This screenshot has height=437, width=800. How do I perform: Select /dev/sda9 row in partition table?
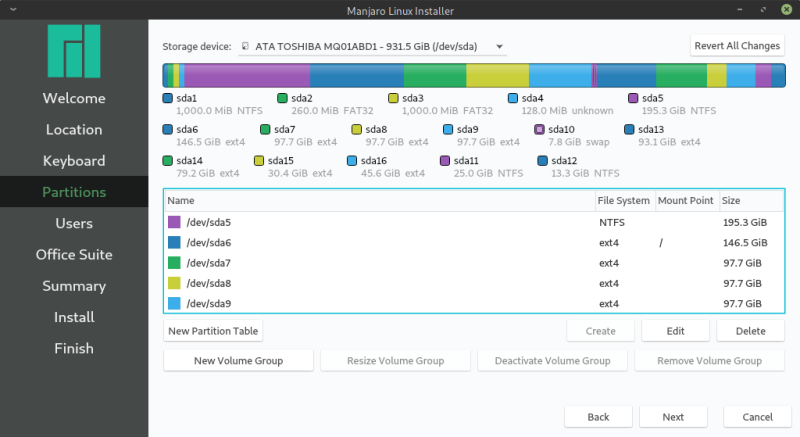pos(474,303)
